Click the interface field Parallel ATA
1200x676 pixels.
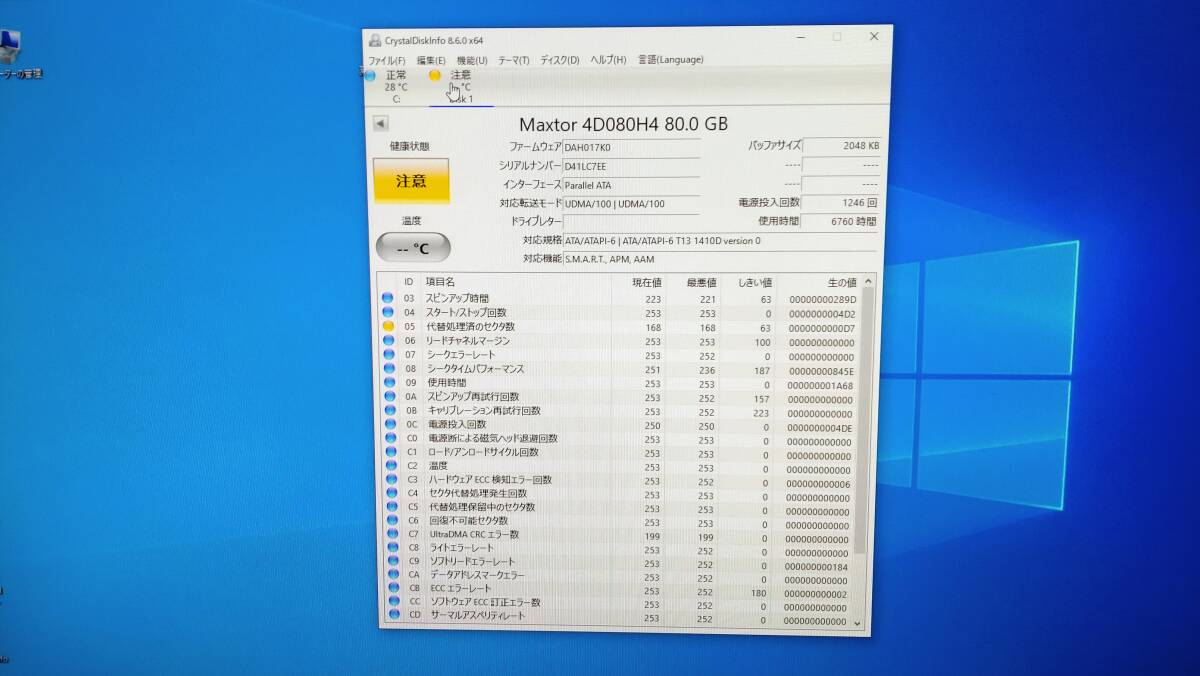pyautogui.click(x=631, y=185)
